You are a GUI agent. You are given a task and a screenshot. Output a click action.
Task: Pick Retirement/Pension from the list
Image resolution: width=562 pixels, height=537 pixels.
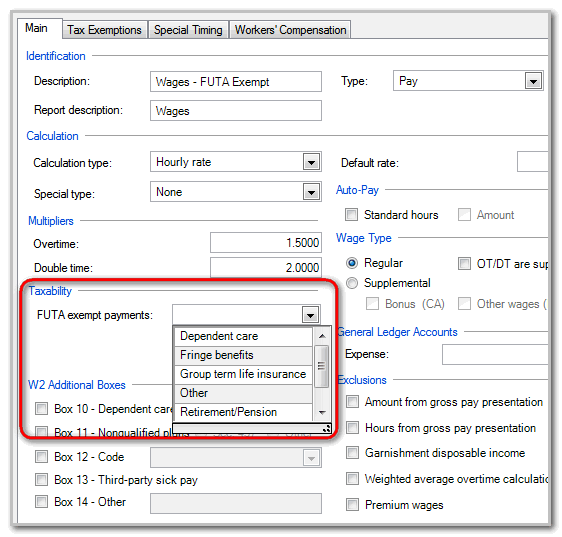coord(243,412)
